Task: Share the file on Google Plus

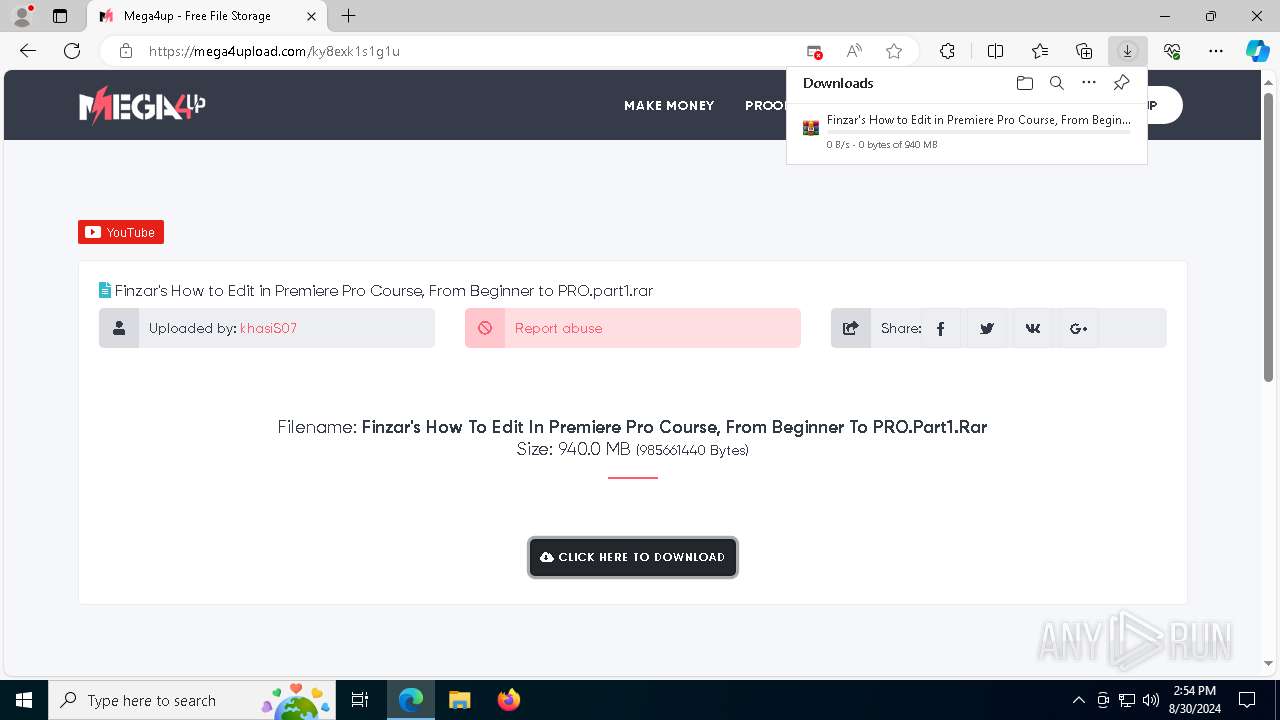Action: click(x=1079, y=328)
